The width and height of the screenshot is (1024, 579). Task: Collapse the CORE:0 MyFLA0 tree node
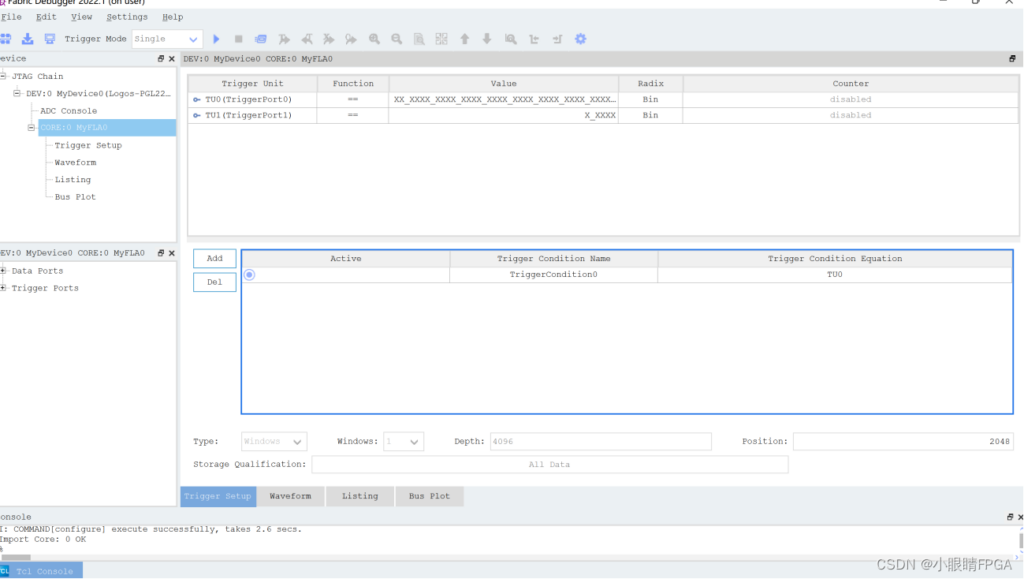coord(31,128)
